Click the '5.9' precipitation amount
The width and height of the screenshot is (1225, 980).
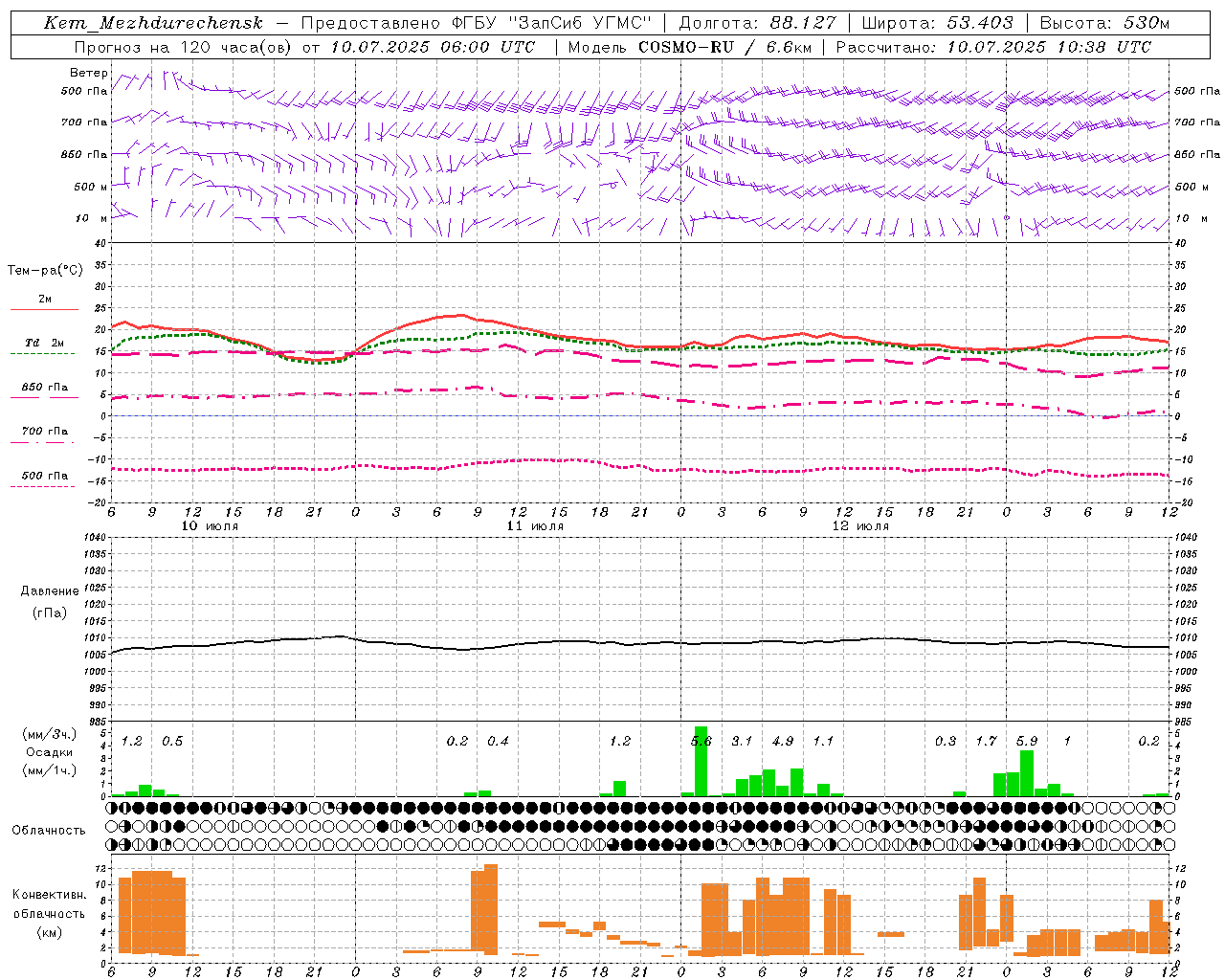[1027, 741]
